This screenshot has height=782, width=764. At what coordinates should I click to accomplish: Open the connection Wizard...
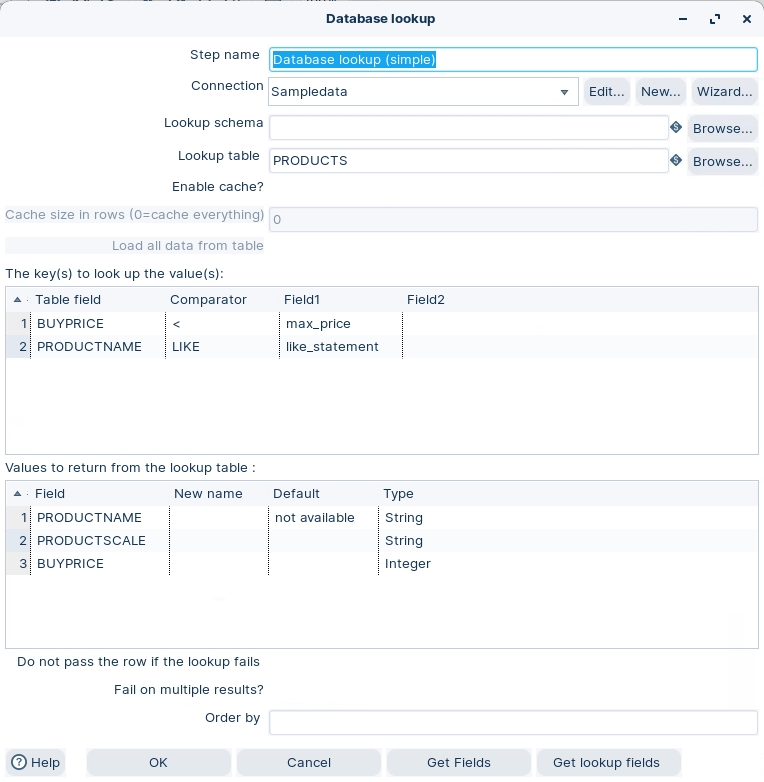pyautogui.click(x=724, y=92)
